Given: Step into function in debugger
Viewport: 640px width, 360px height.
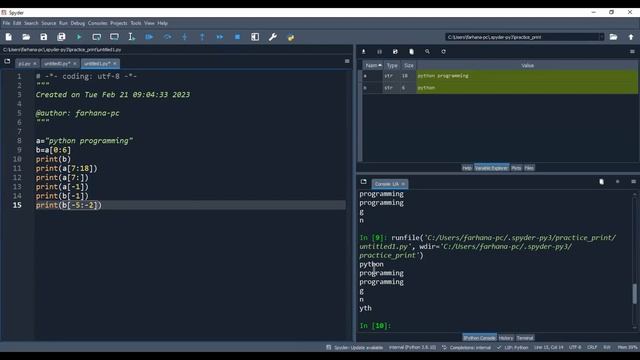Looking at the screenshot, I should tap(184, 37).
